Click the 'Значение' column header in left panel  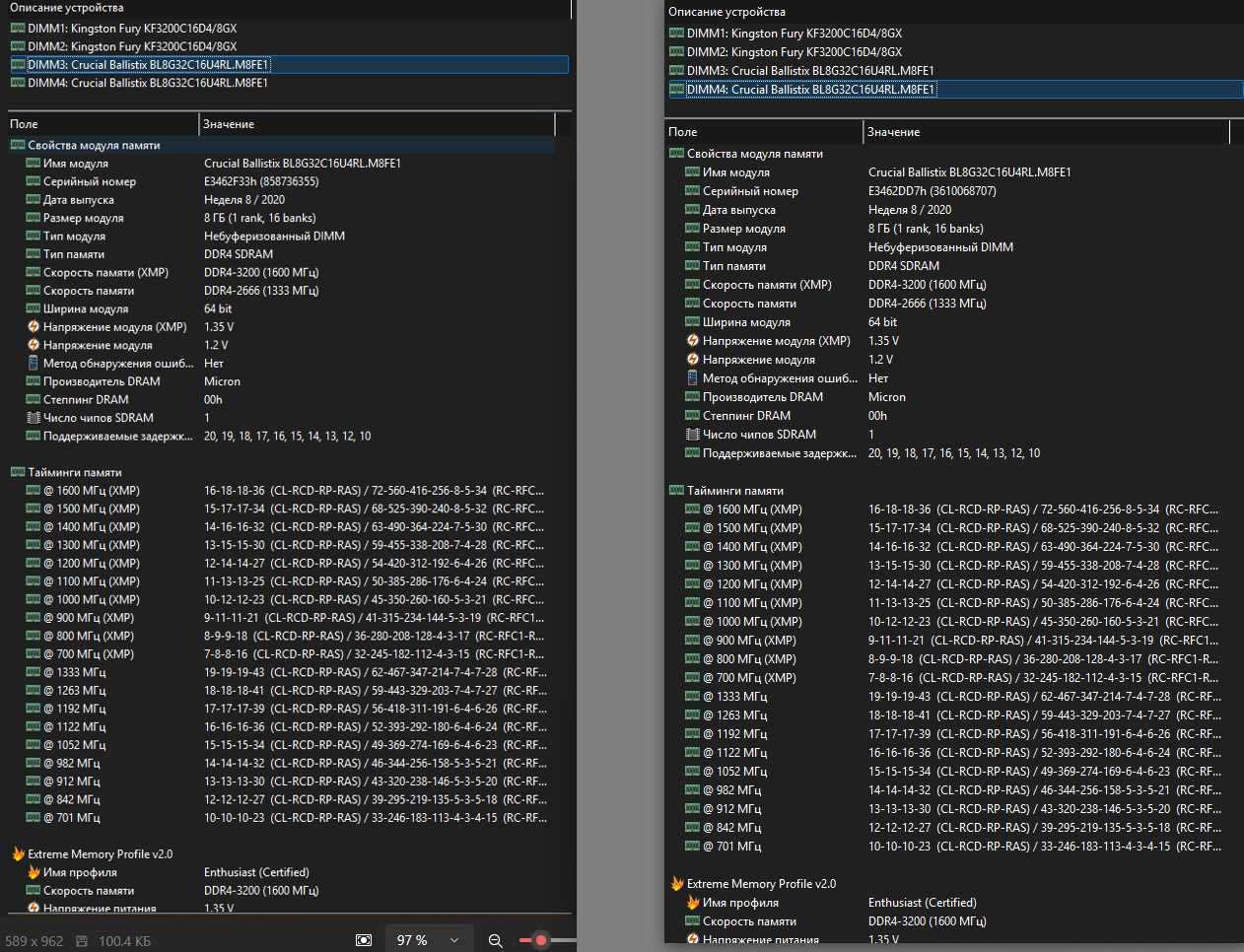pos(377,124)
